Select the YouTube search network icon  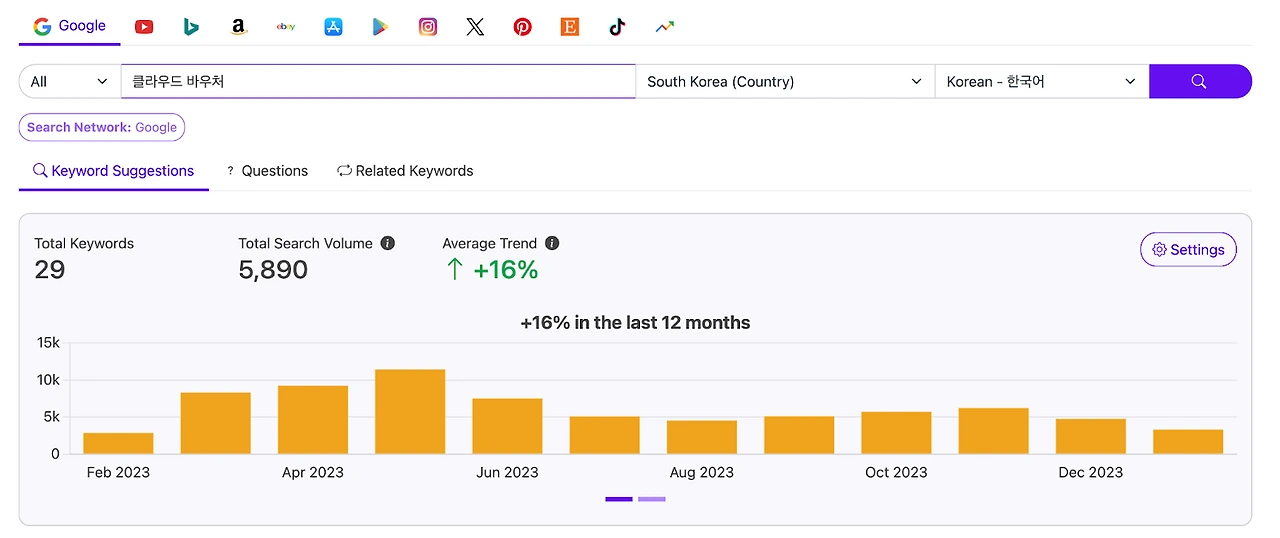[144, 27]
